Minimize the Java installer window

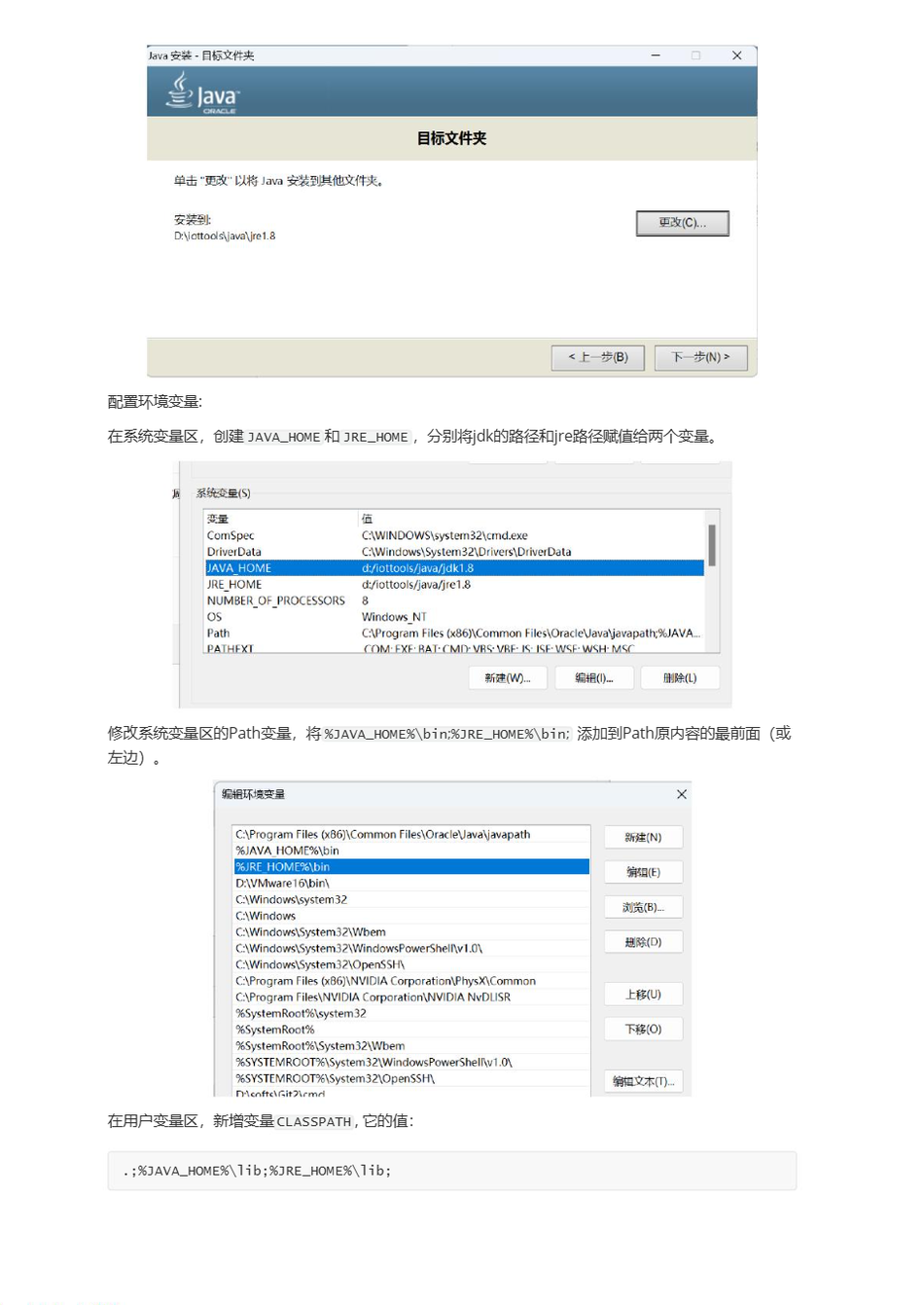point(656,55)
